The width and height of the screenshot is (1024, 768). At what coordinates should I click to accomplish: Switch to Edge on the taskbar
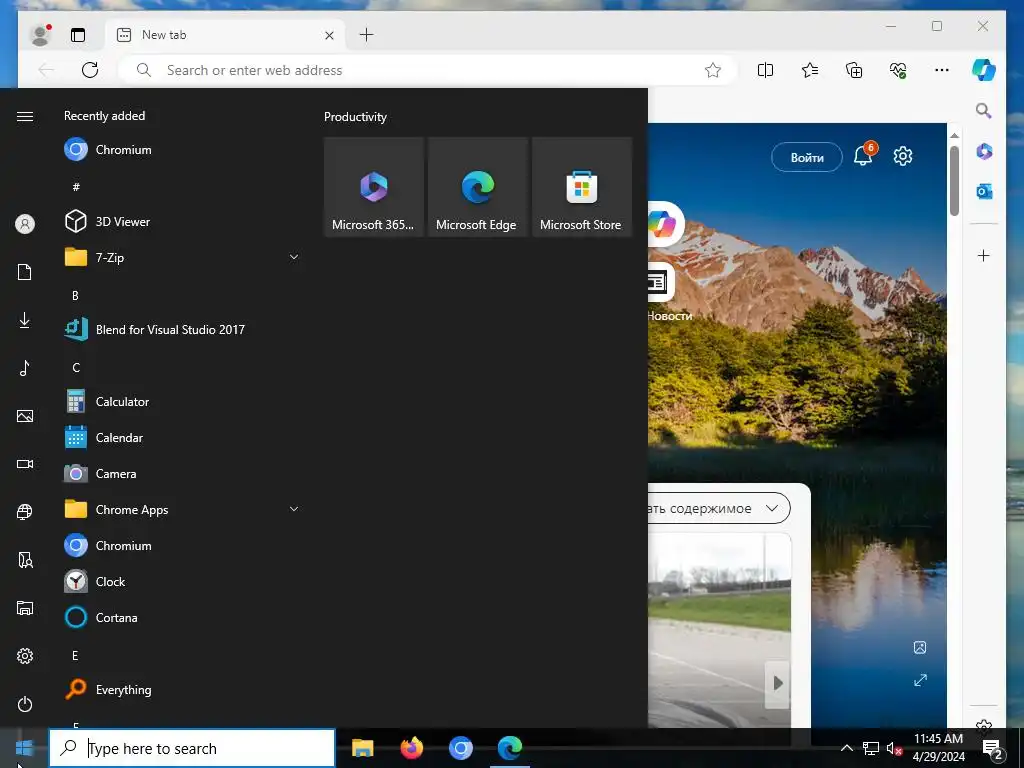tap(509, 748)
